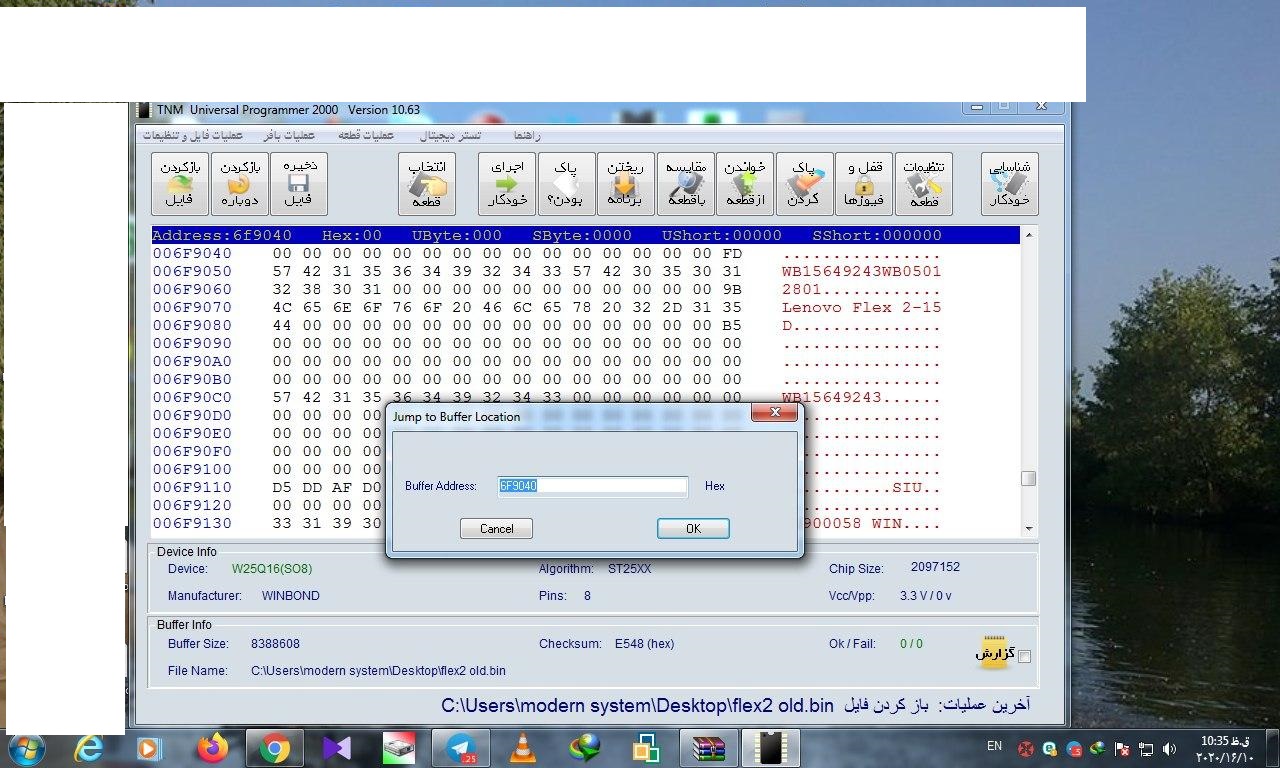Click the Buffer Address input field
The image size is (1280, 768).
pyautogui.click(x=593, y=486)
